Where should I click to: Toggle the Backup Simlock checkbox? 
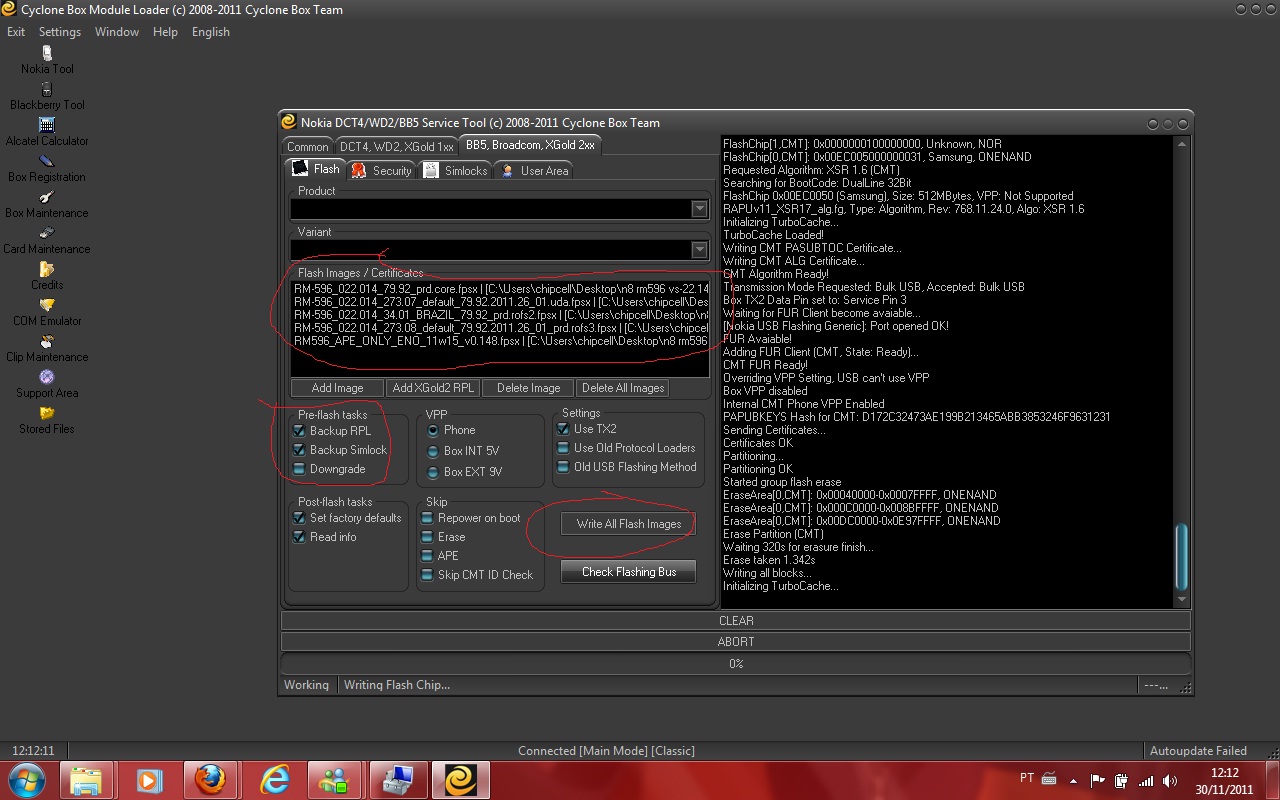point(299,449)
